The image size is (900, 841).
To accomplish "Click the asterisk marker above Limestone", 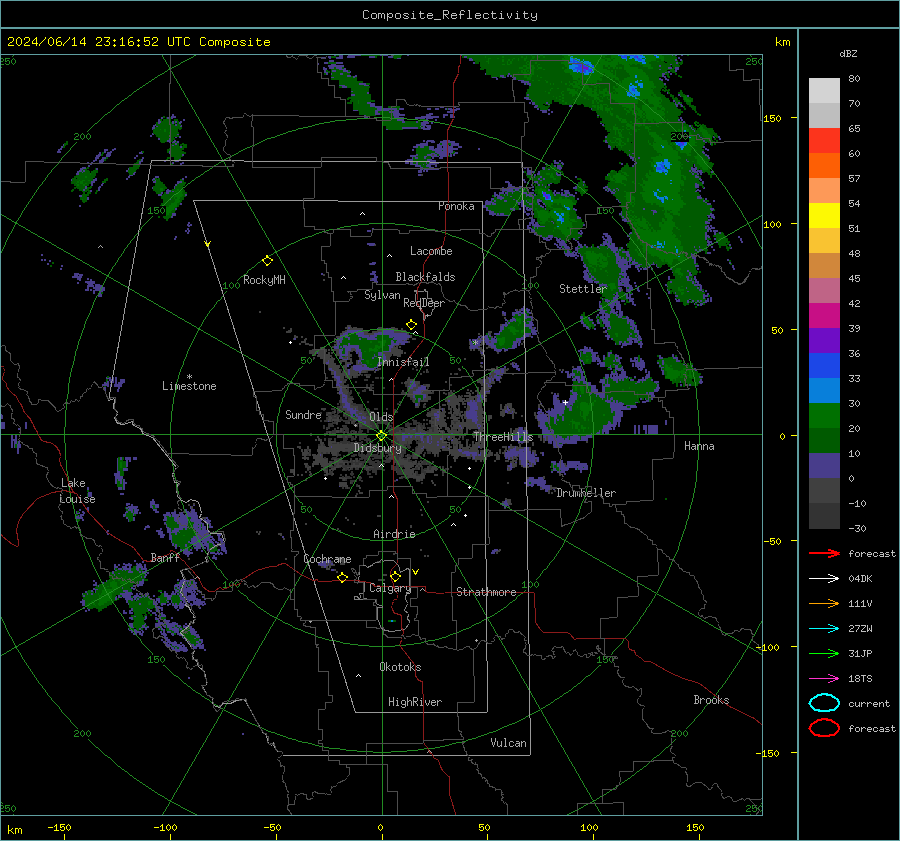I will pyautogui.click(x=189, y=377).
